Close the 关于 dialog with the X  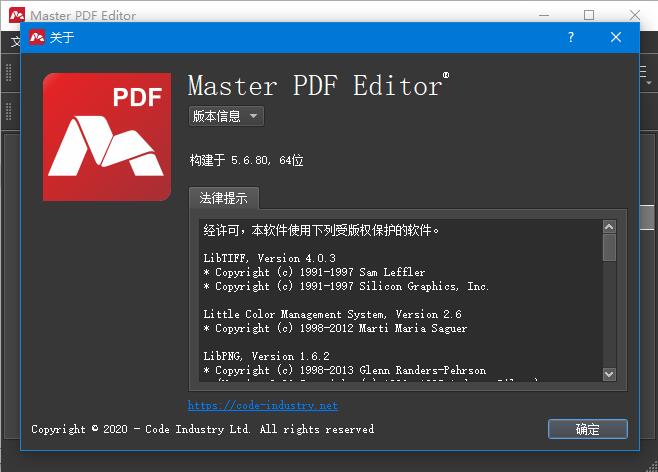[616, 37]
